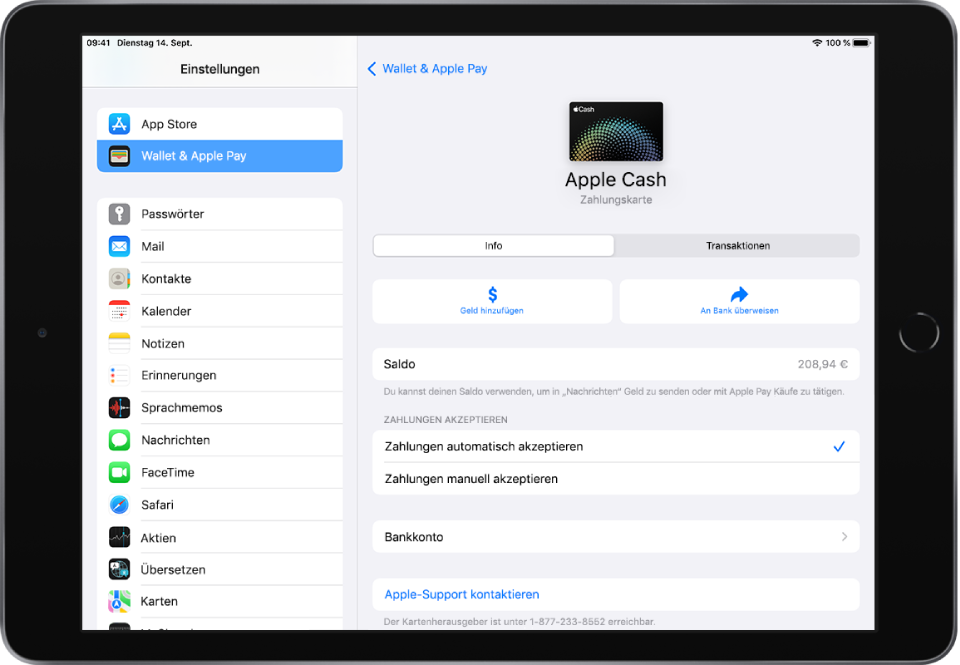Tap the Einstellungen title
This screenshot has height=665, width=960.
220,69
